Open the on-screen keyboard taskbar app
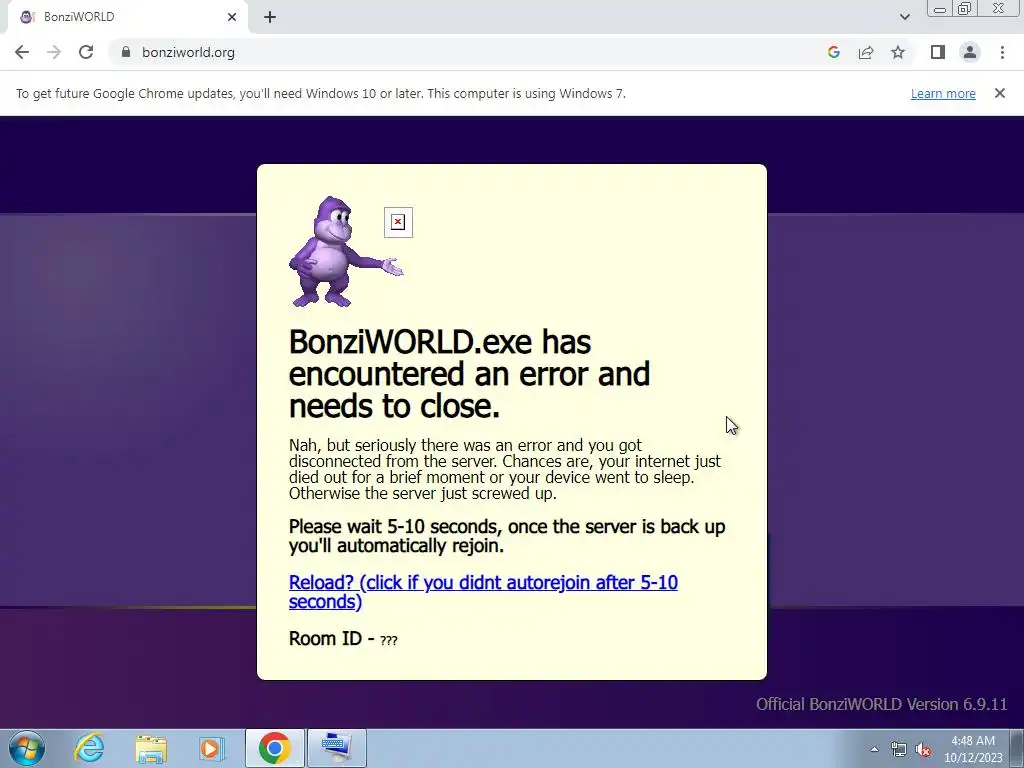 (x=337, y=748)
